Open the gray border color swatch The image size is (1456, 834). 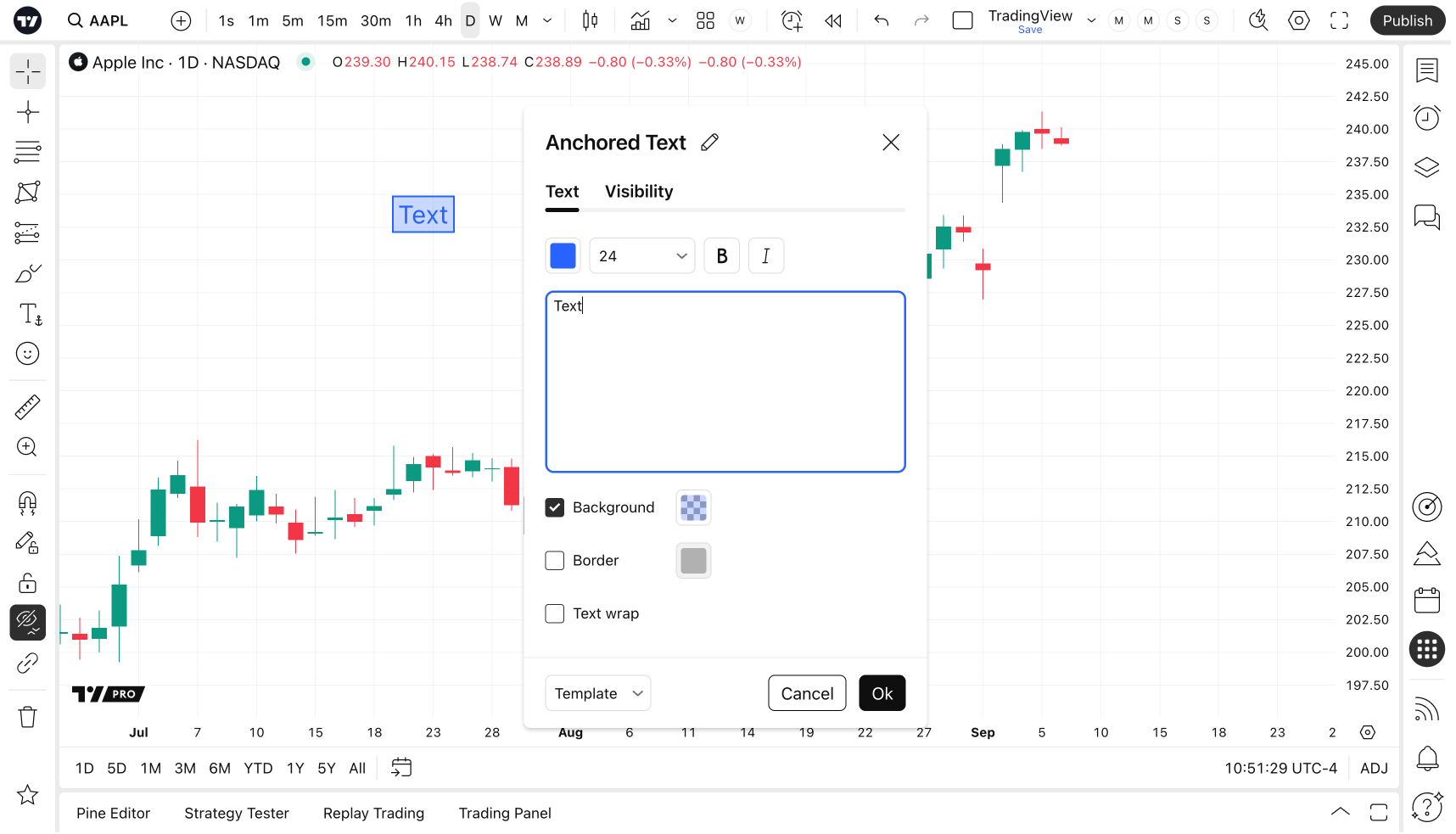click(694, 561)
